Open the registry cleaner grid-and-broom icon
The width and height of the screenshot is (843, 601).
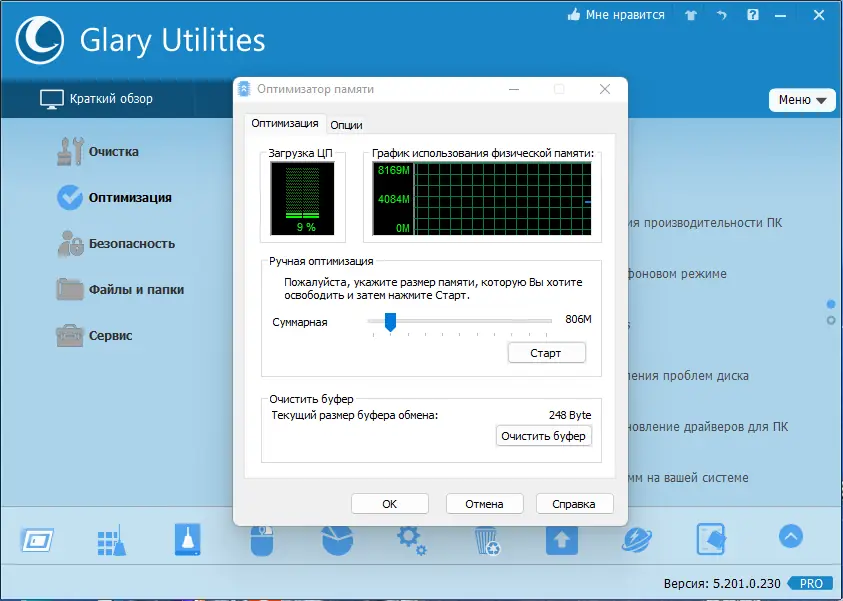pyautogui.click(x=112, y=540)
